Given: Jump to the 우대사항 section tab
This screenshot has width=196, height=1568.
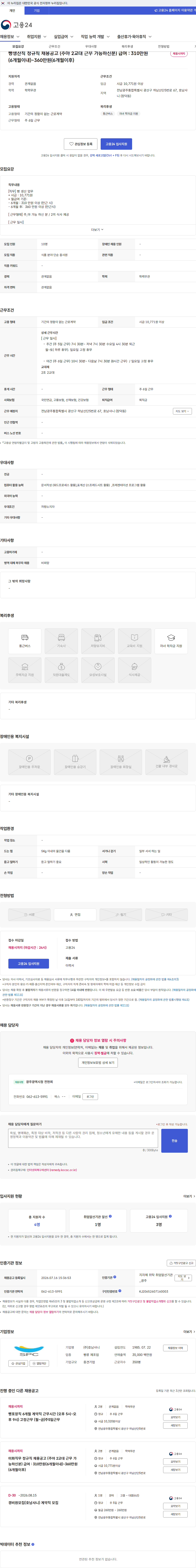Looking at the screenshot, I should pos(91,46).
